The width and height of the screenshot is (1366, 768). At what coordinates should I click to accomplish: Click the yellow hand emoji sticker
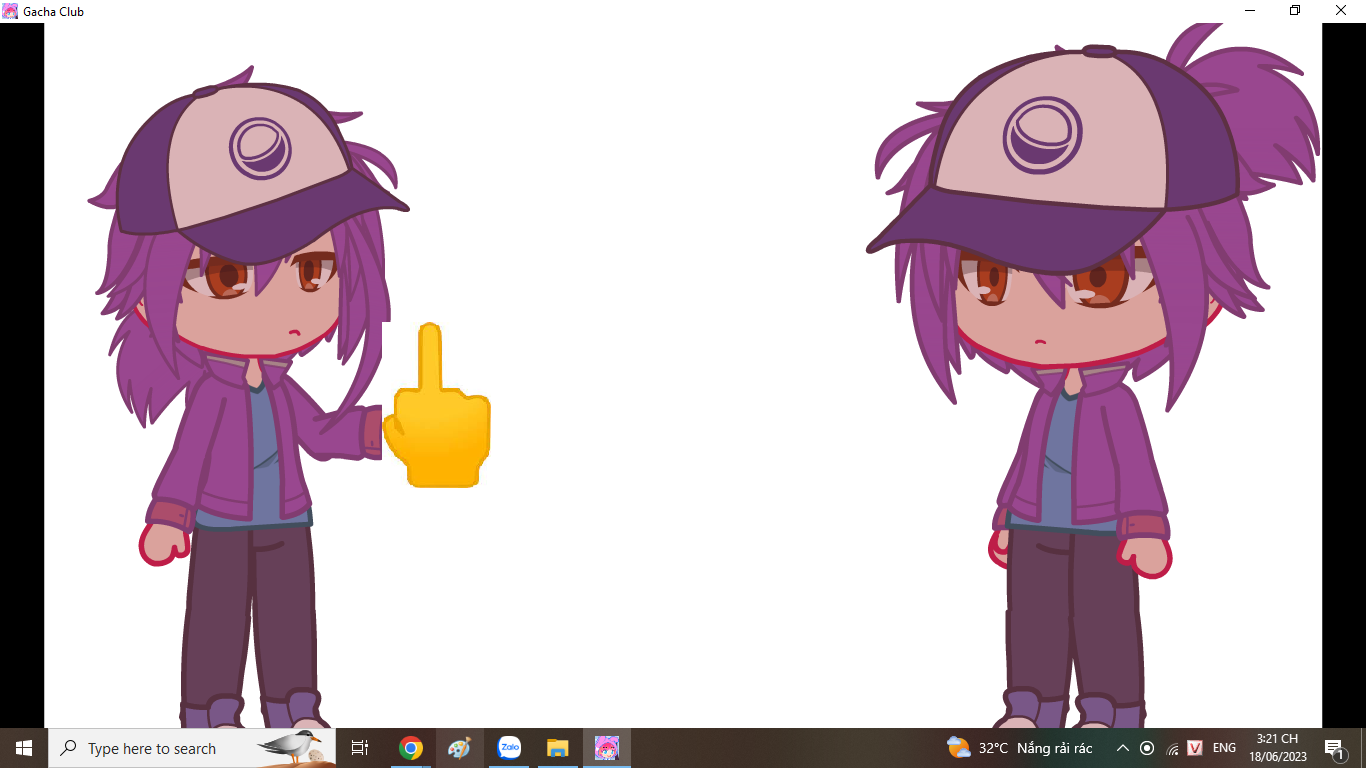(x=438, y=420)
